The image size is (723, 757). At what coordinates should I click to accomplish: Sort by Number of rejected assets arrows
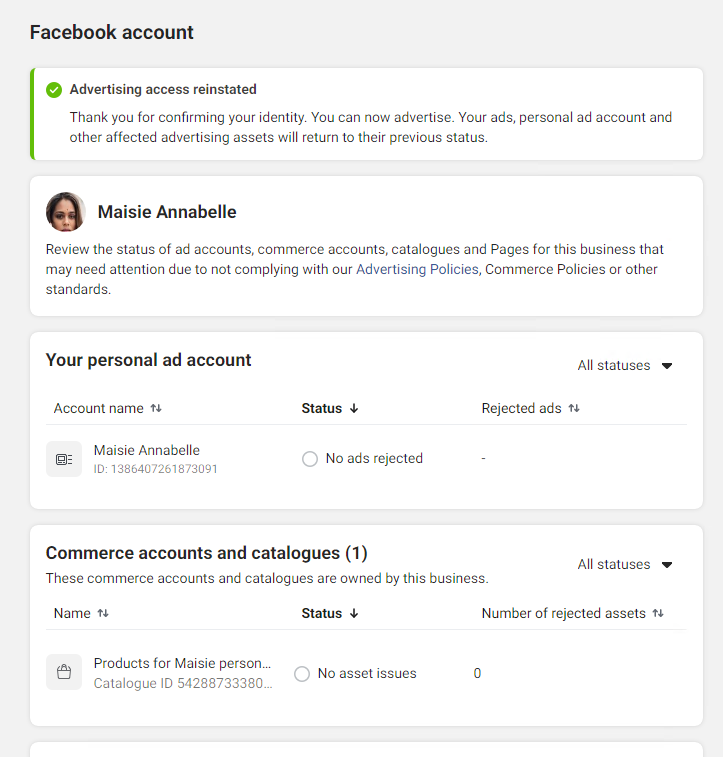pyautogui.click(x=658, y=613)
